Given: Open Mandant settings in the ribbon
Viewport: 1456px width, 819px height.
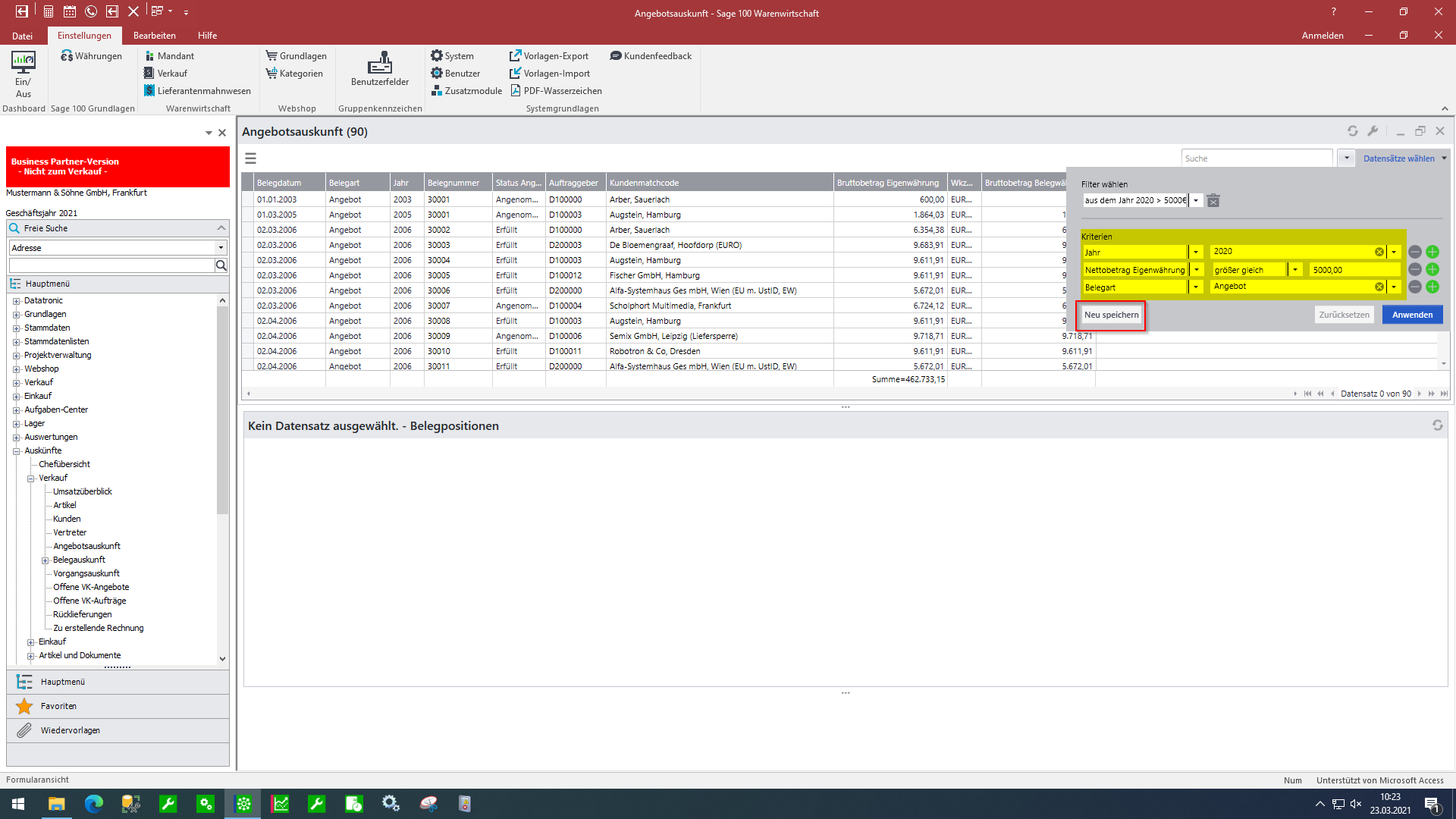Looking at the screenshot, I should 168,56.
